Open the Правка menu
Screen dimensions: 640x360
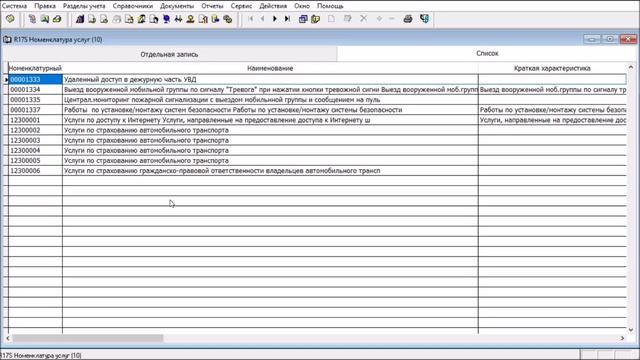[45, 6]
